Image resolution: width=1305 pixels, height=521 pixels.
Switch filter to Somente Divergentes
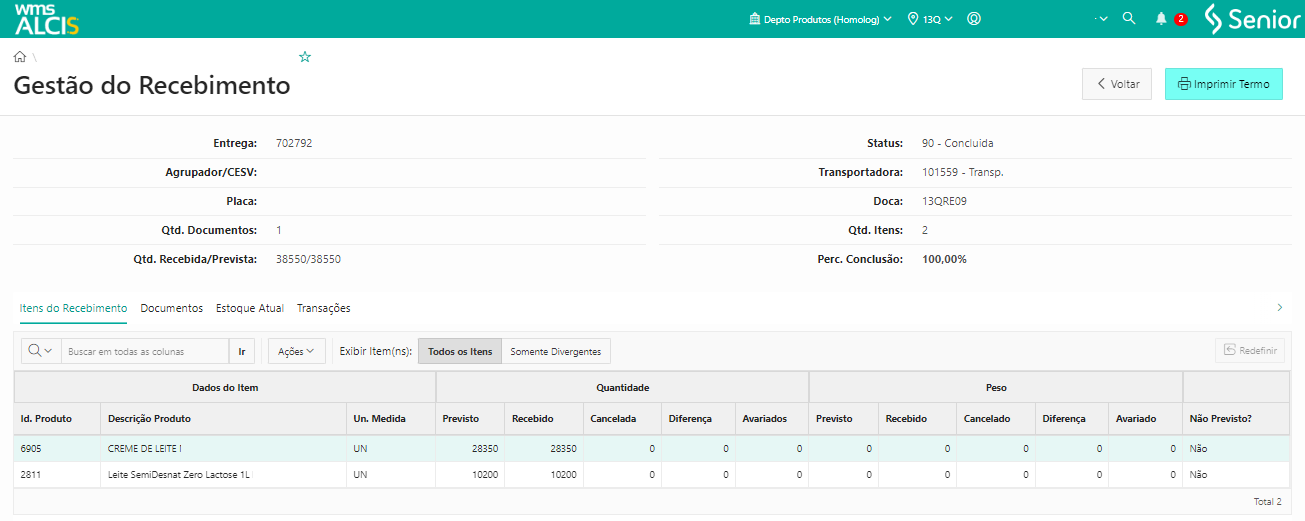555,351
